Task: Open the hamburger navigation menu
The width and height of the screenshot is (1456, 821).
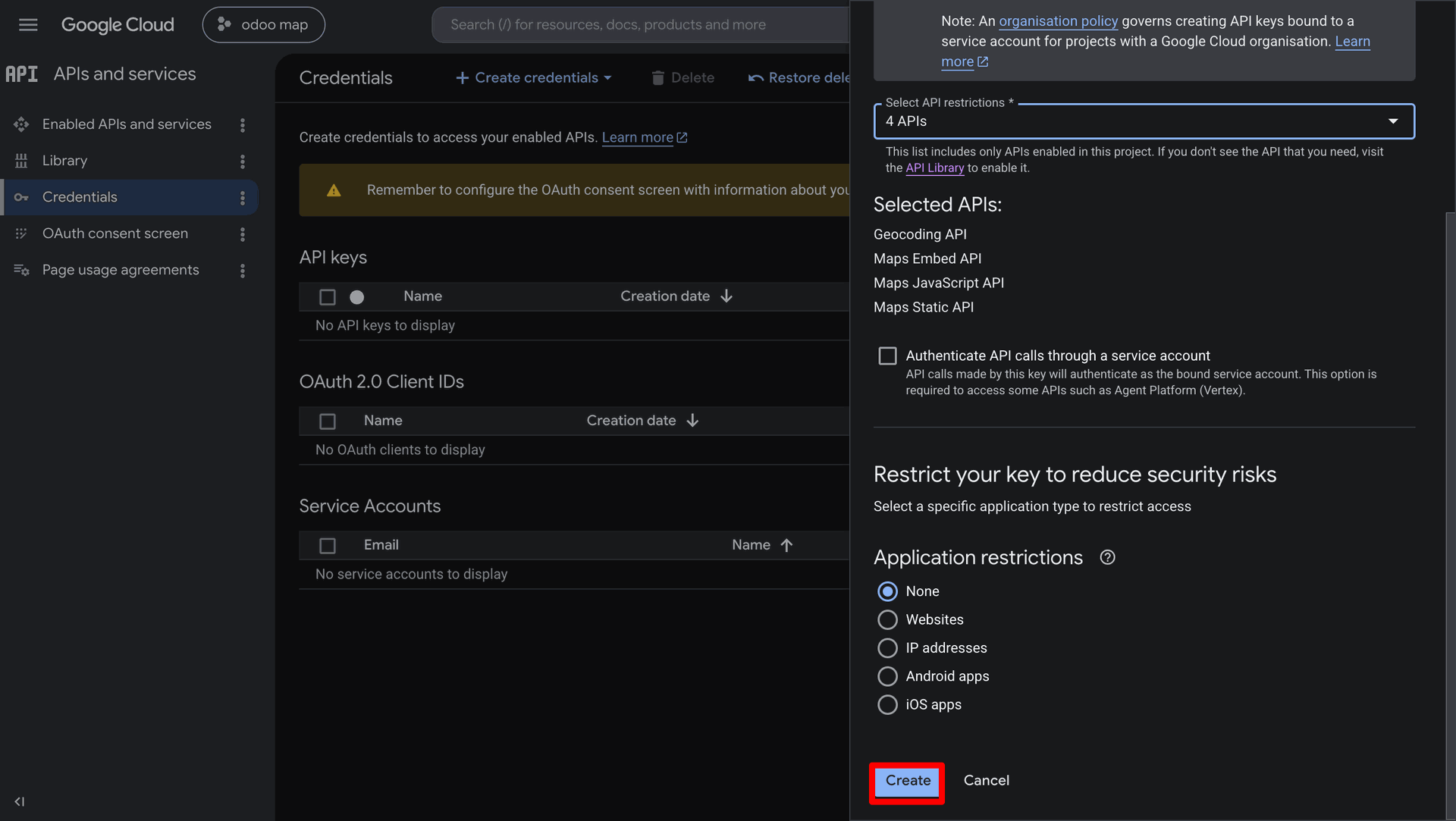Action: pos(28,25)
